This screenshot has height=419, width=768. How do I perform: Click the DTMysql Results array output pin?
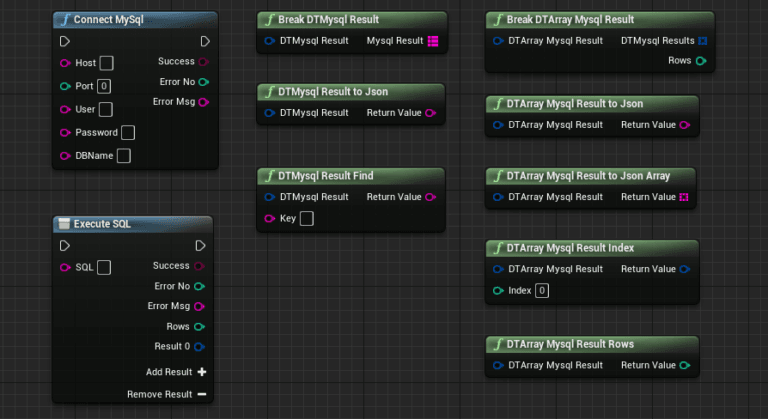point(702,41)
